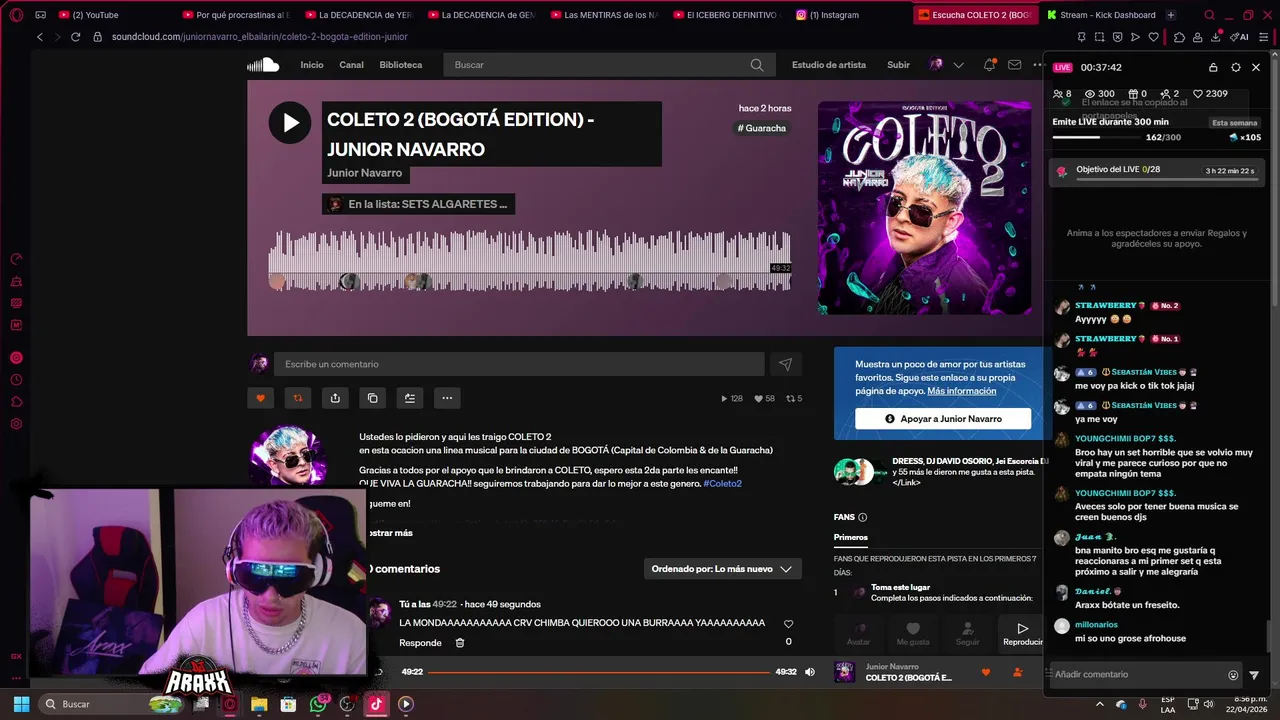Open the Subir upload page

pos(898,65)
